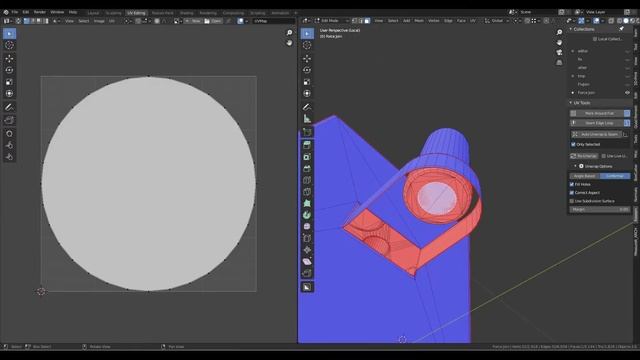Switch to the UV Editing workspace tab

[136, 13]
